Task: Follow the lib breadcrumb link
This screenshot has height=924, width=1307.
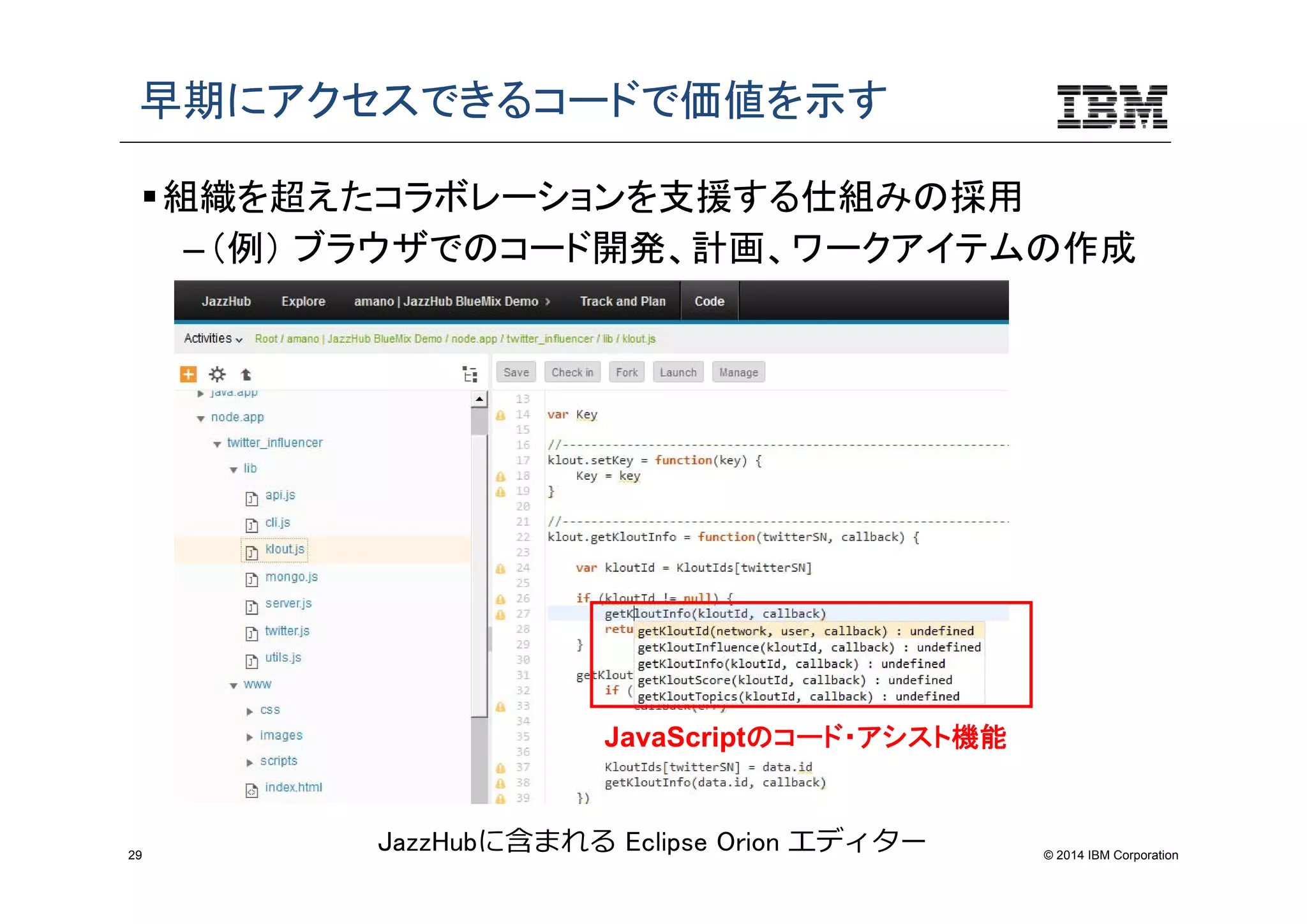Action: pyautogui.click(x=608, y=339)
